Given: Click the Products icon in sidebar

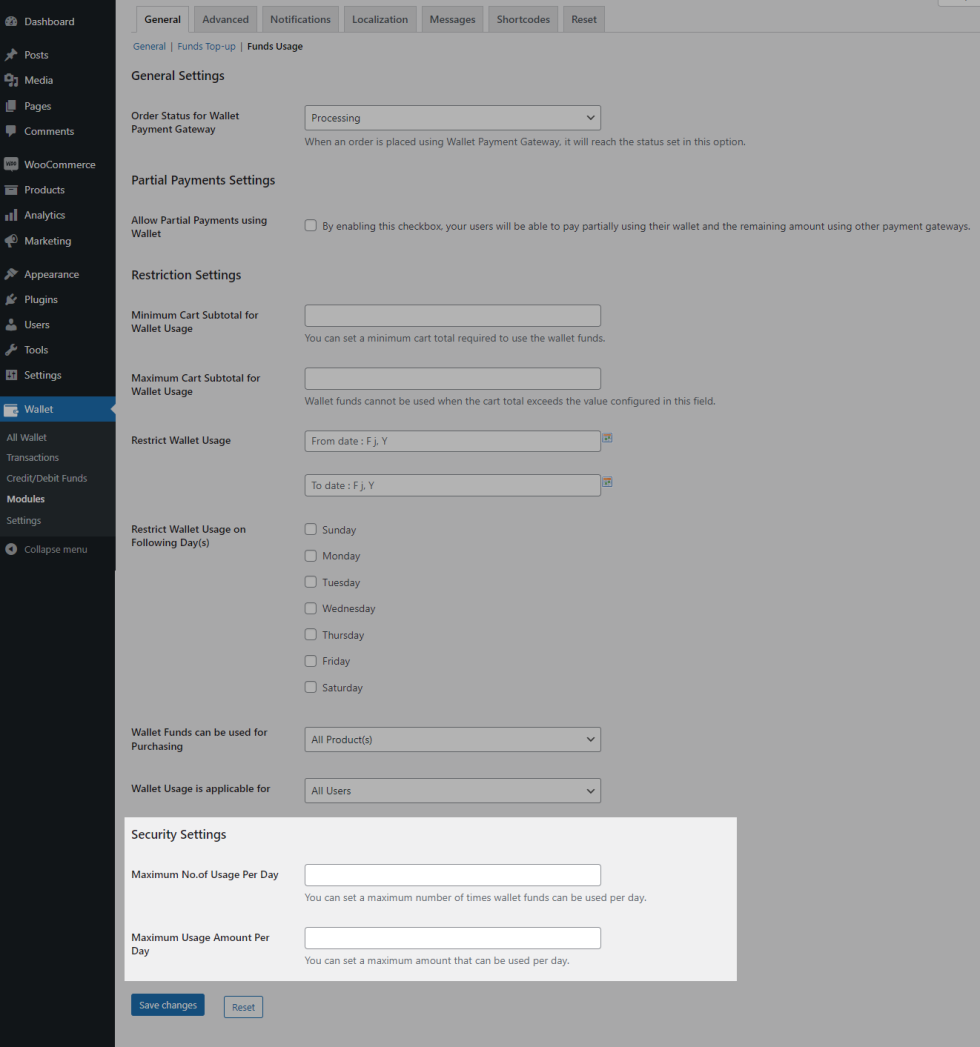Looking at the screenshot, I should [x=11, y=190].
